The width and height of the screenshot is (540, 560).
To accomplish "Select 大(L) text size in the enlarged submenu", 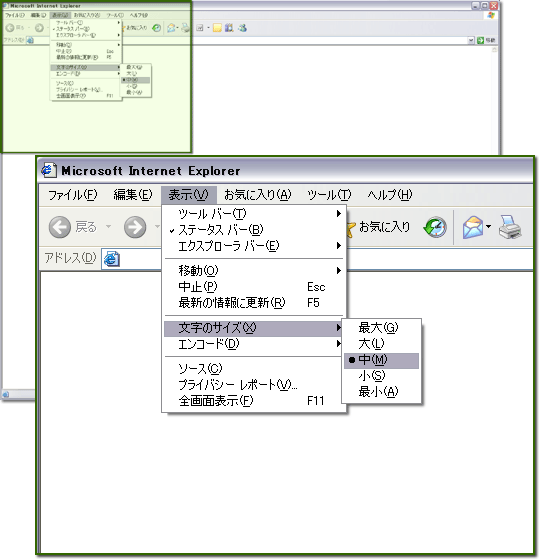I will 381,344.
